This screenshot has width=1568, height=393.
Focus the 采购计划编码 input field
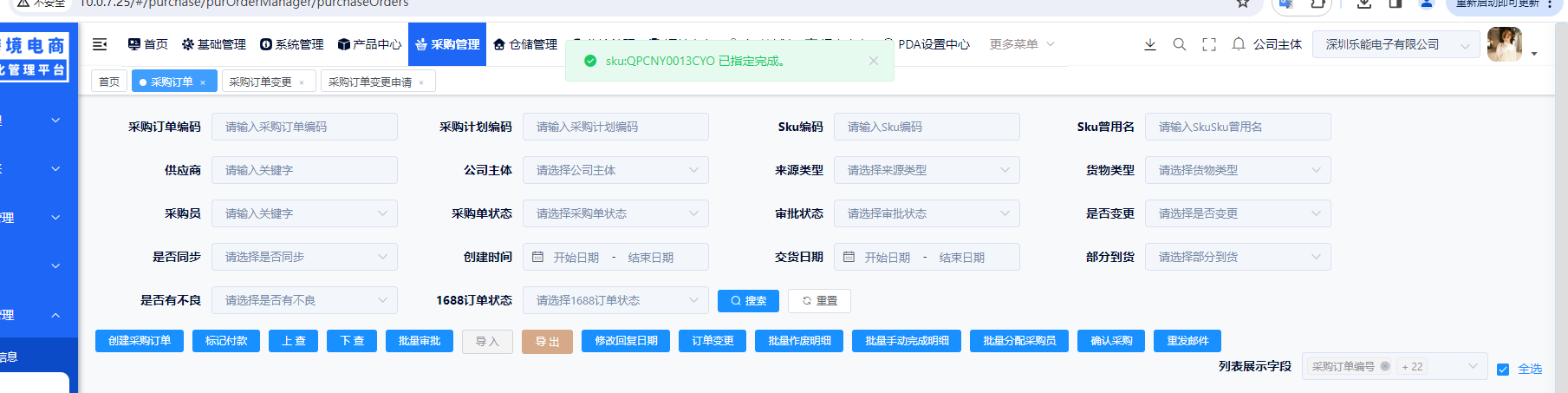(x=615, y=127)
